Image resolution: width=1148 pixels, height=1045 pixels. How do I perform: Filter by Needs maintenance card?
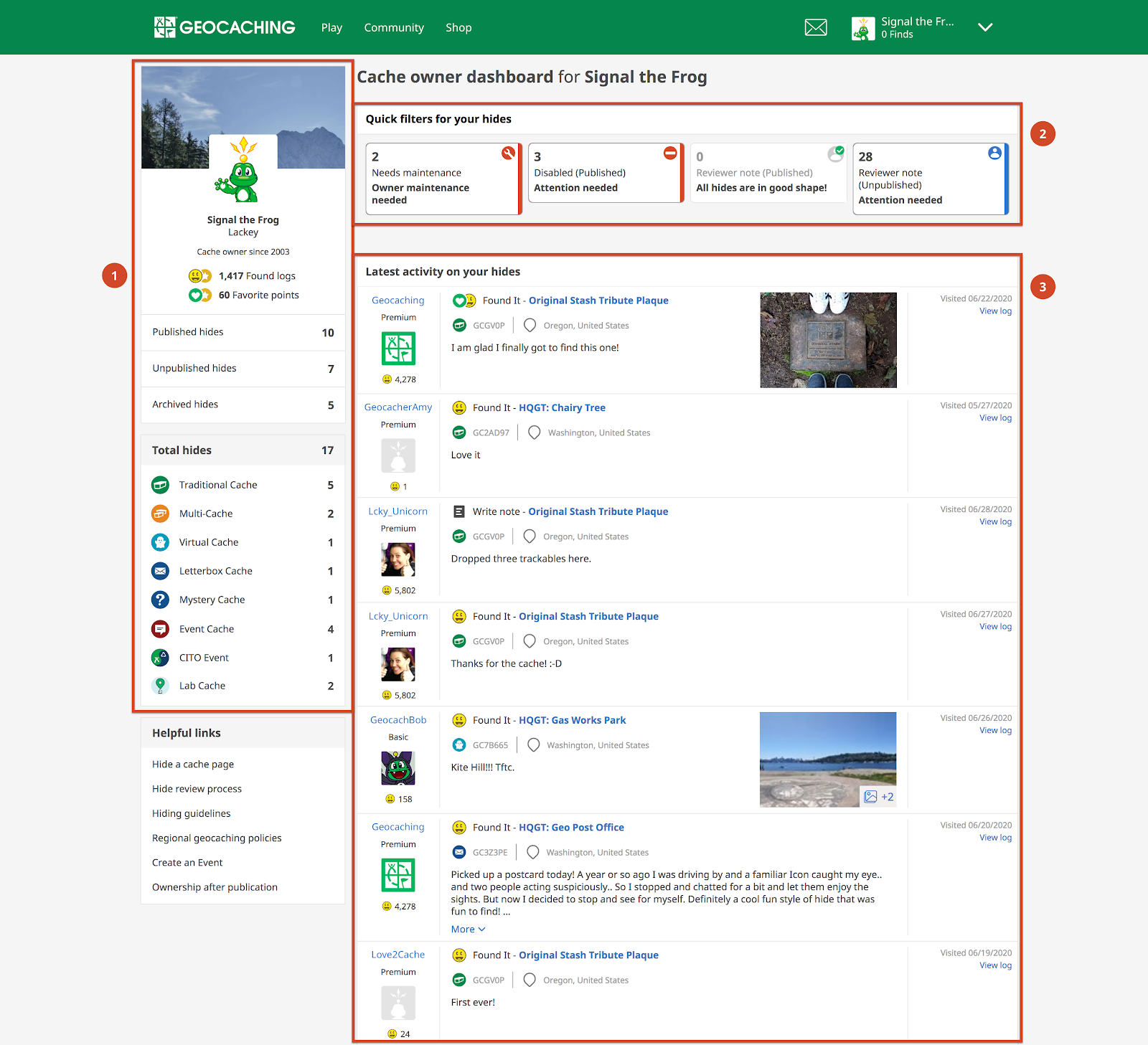[x=443, y=179]
